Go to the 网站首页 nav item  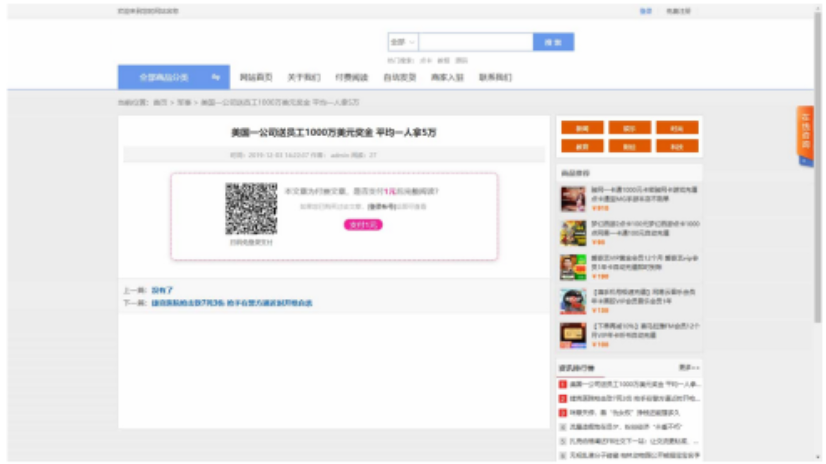click(256, 77)
